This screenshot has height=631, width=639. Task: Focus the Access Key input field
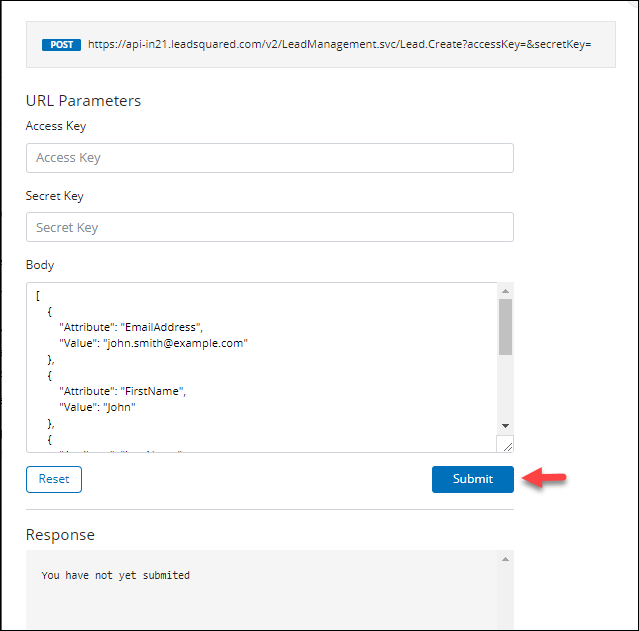tap(269, 158)
